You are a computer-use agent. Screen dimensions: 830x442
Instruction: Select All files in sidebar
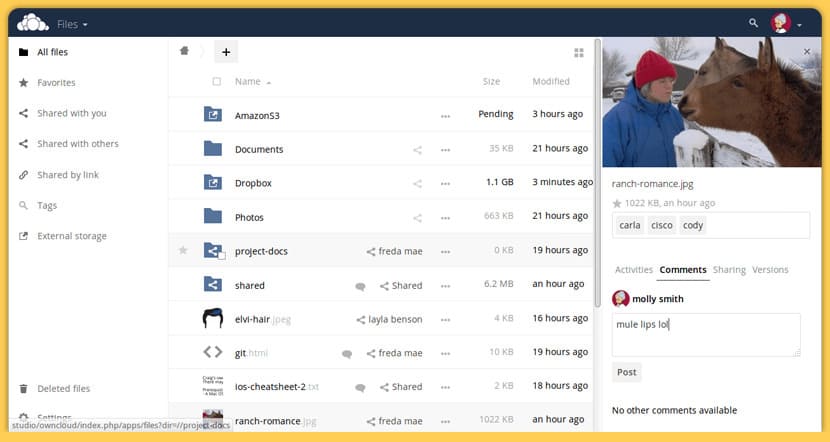point(52,52)
